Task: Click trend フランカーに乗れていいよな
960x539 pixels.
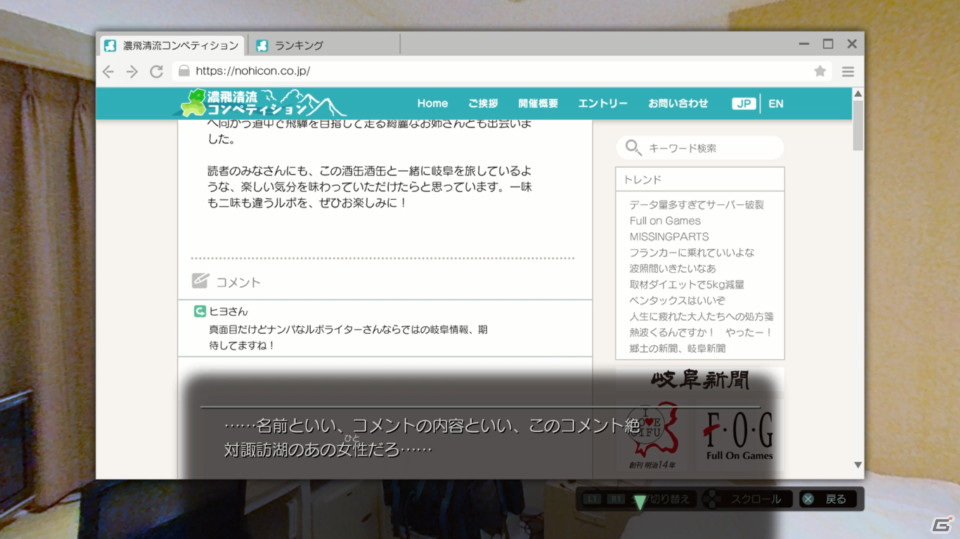Action: coord(692,252)
